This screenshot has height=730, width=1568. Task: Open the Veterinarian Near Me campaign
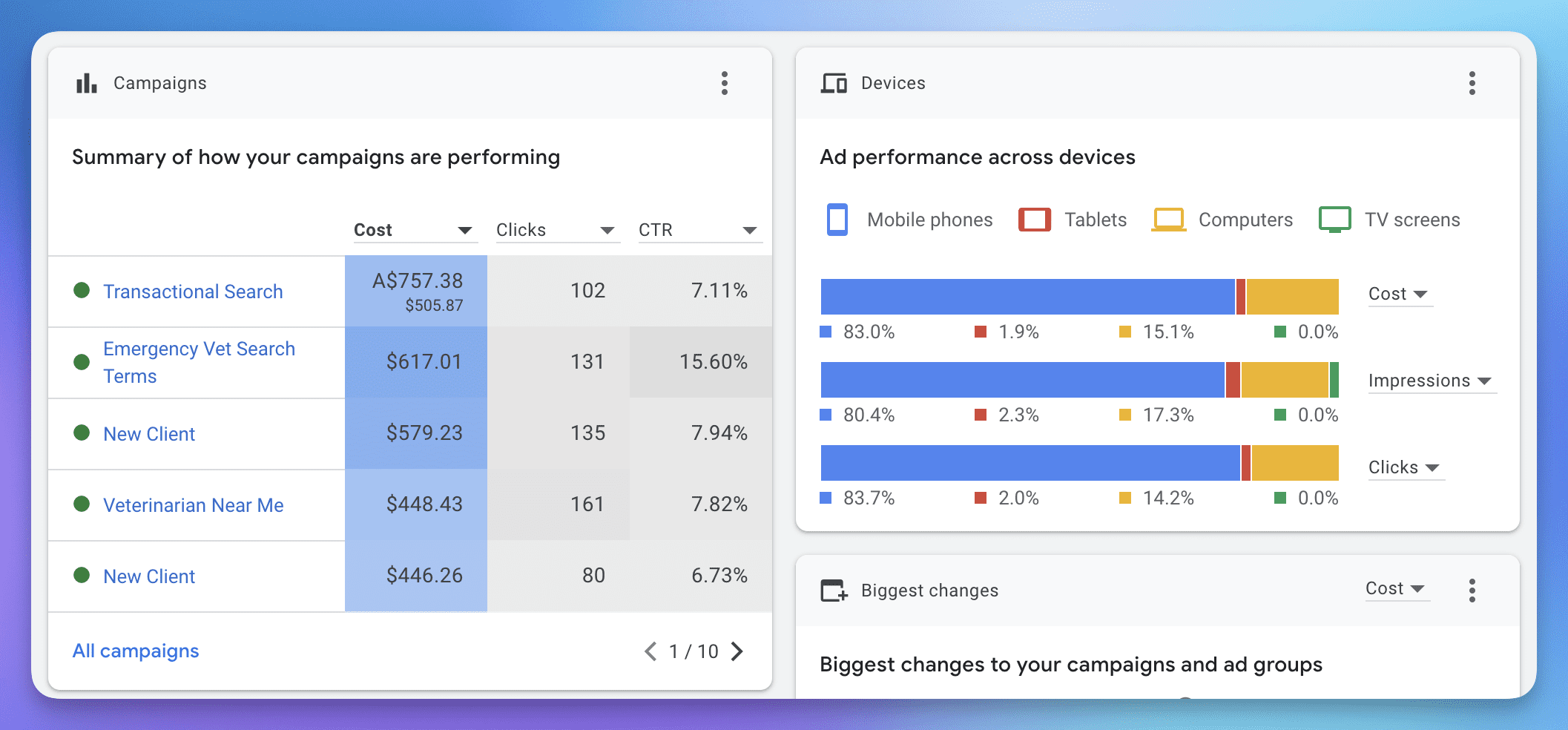[x=194, y=505]
